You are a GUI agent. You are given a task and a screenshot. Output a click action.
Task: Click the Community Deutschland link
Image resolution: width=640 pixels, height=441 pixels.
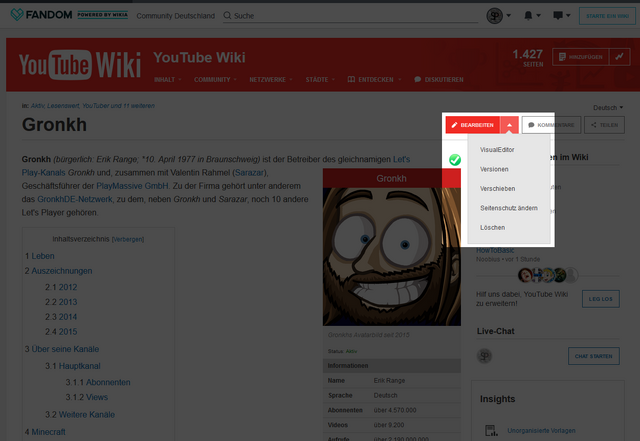176,16
